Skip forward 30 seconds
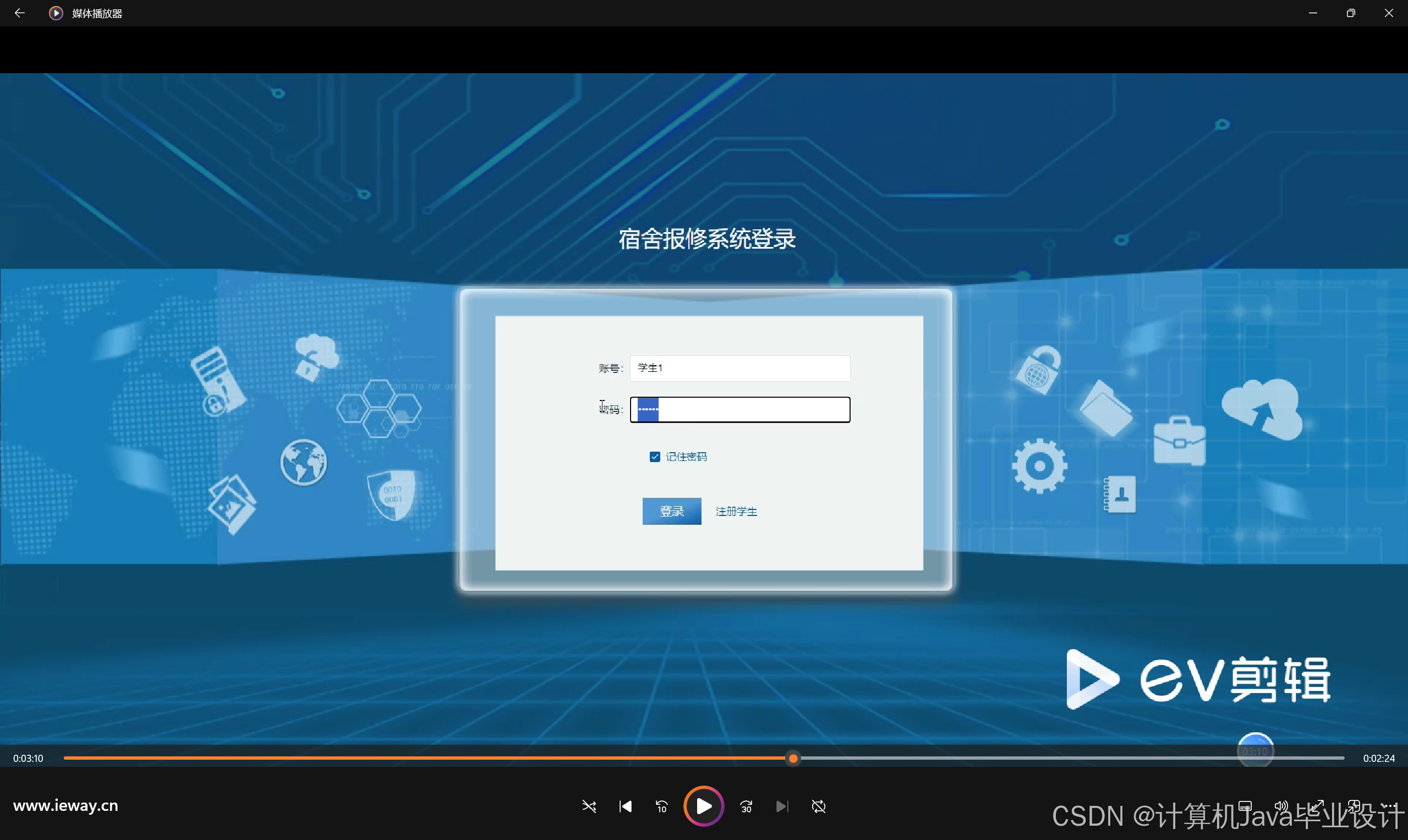The width and height of the screenshot is (1408, 840). (746, 806)
